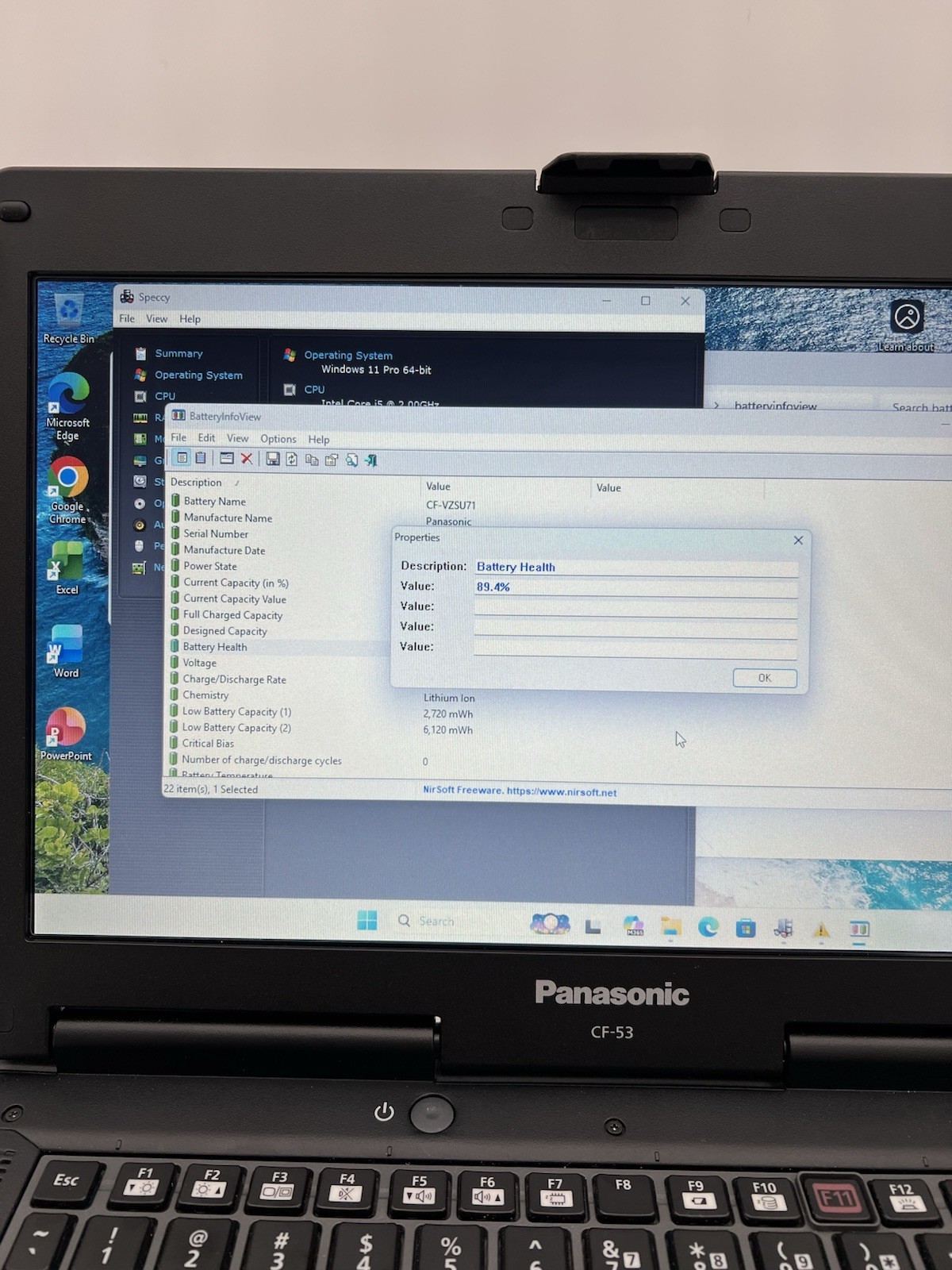
Task: Open Microsoft Edge from the taskbar
Action: click(708, 927)
